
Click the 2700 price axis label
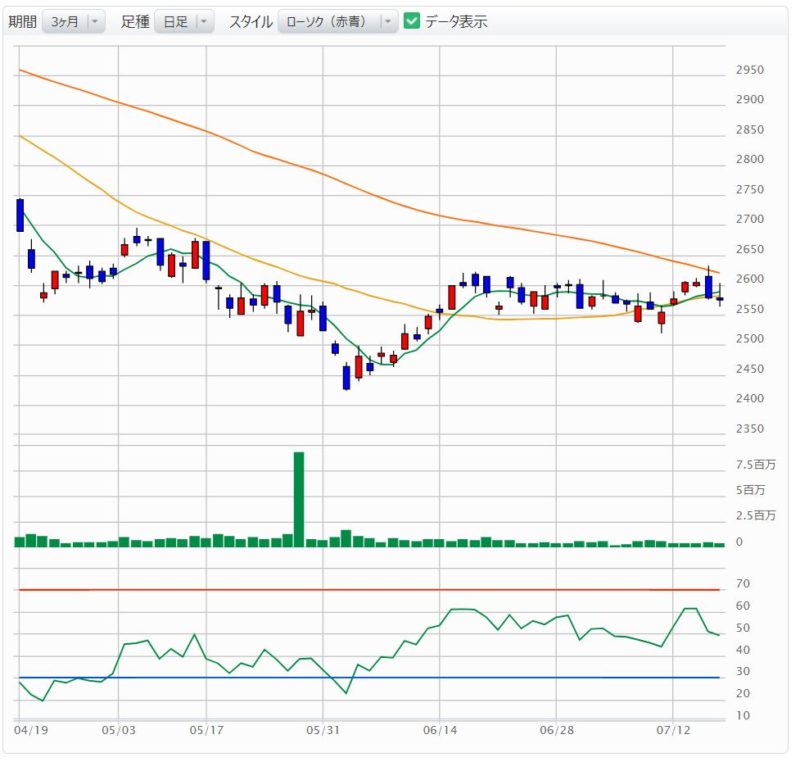[750, 219]
